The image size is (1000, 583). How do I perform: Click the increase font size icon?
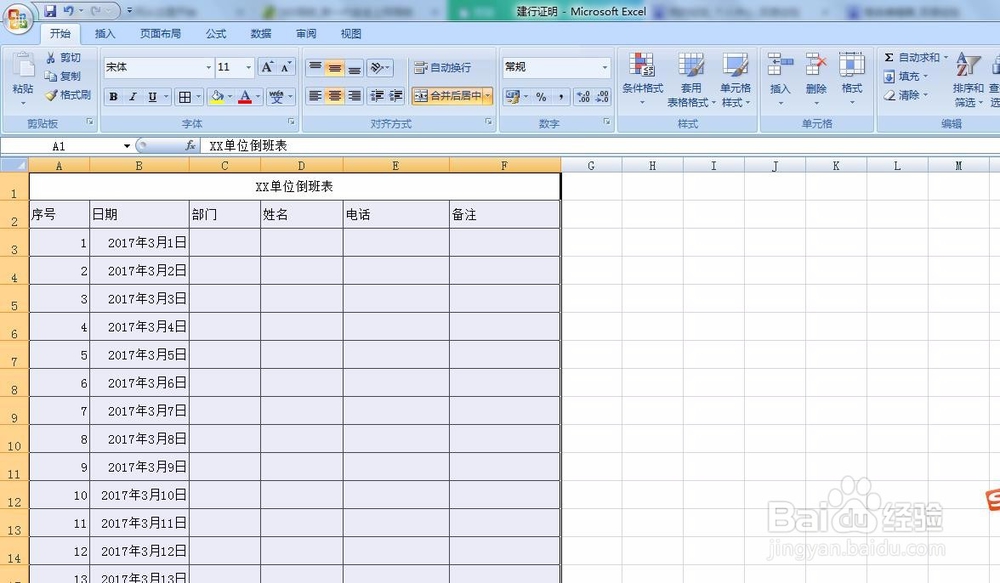pyautogui.click(x=267, y=67)
